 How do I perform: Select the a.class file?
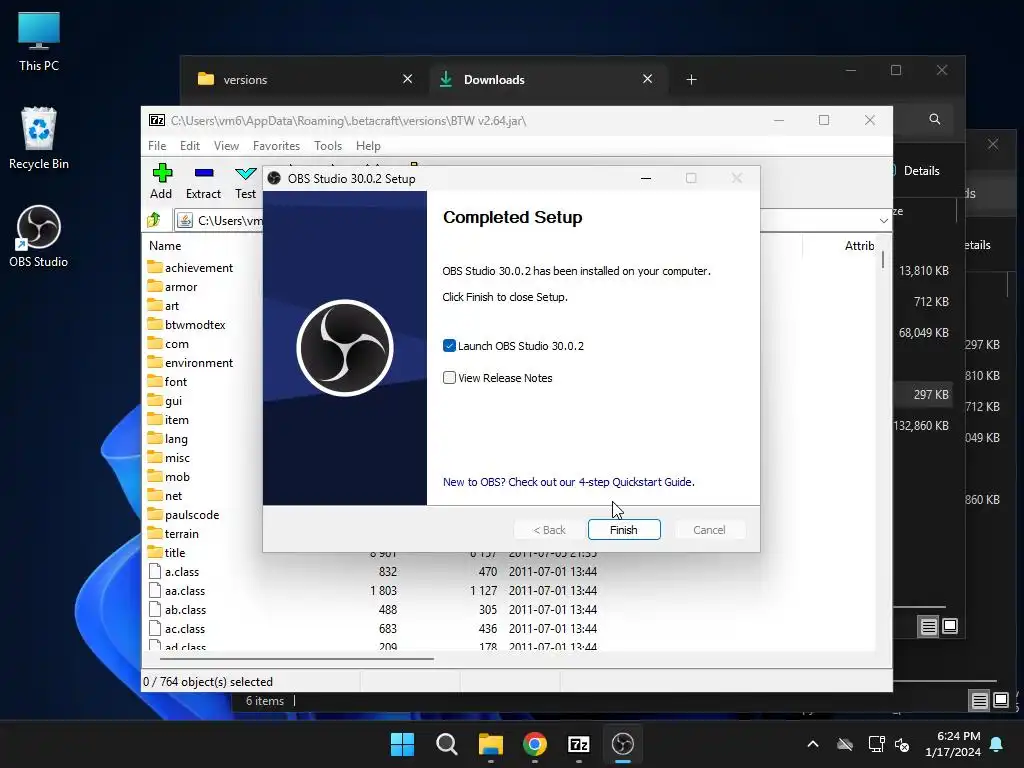pyautogui.click(x=174, y=571)
